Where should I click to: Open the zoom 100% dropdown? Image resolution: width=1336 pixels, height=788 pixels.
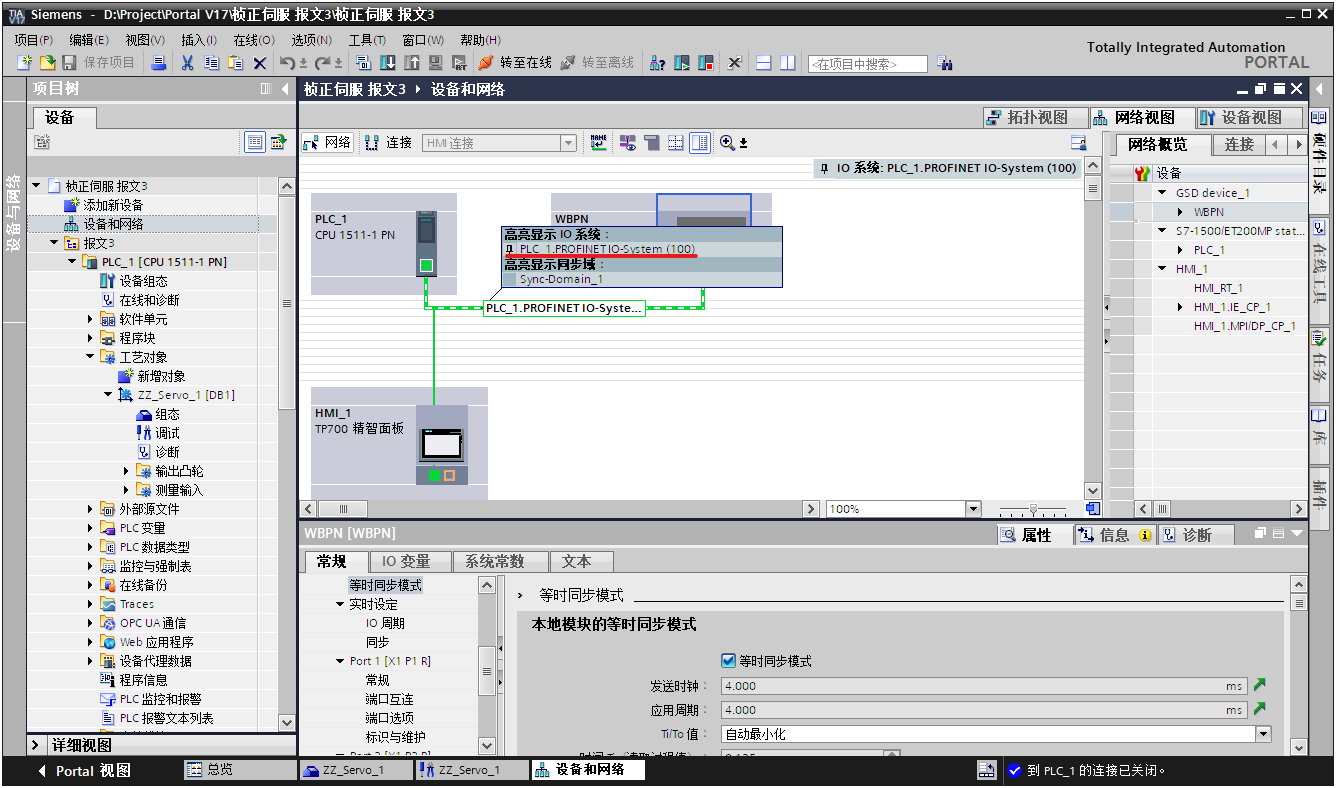pyautogui.click(x=973, y=509)
